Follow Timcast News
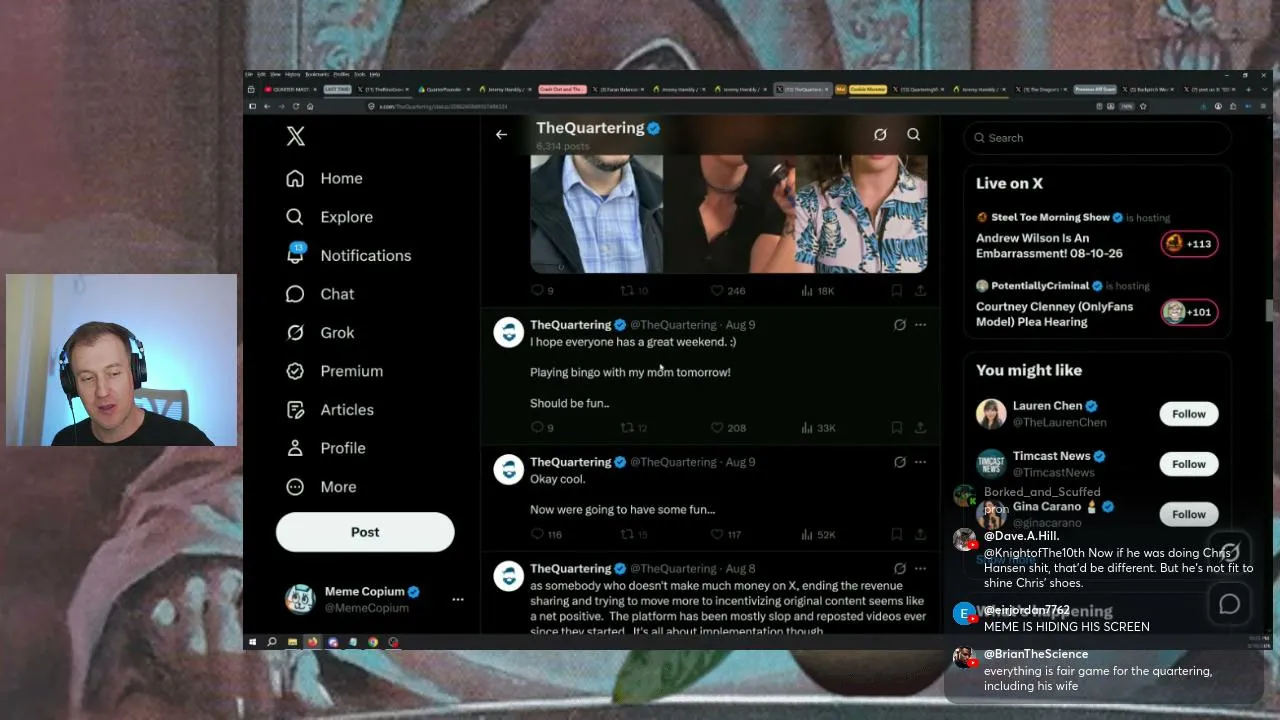The image size is (1280, 720). tap(1189, 464)
